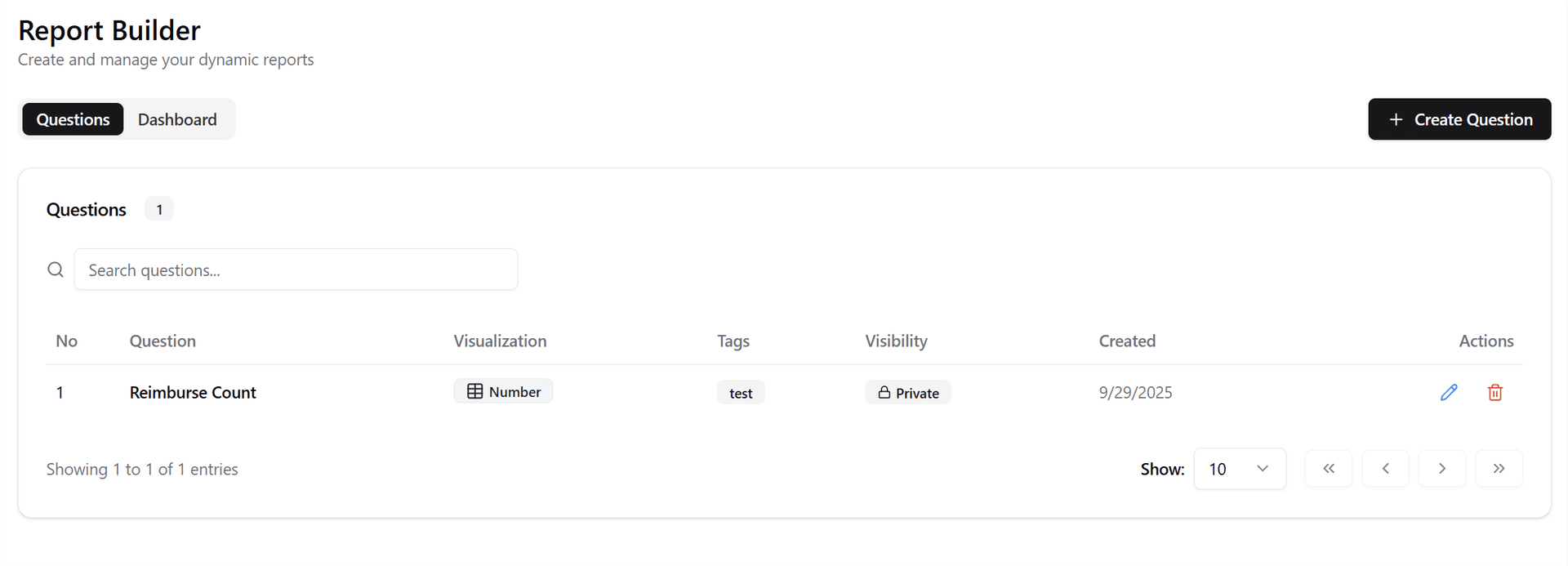1568x566 pixels.
Task: Jump to the last page of entries
Action: (1499, 469)
